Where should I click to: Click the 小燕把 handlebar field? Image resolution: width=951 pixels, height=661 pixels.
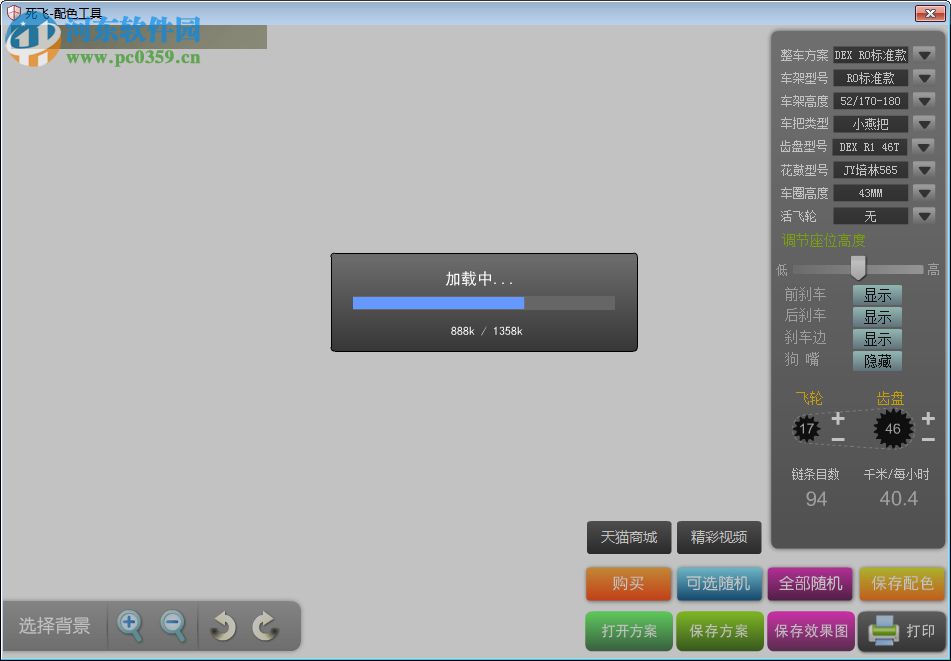(x=870, y=124)
